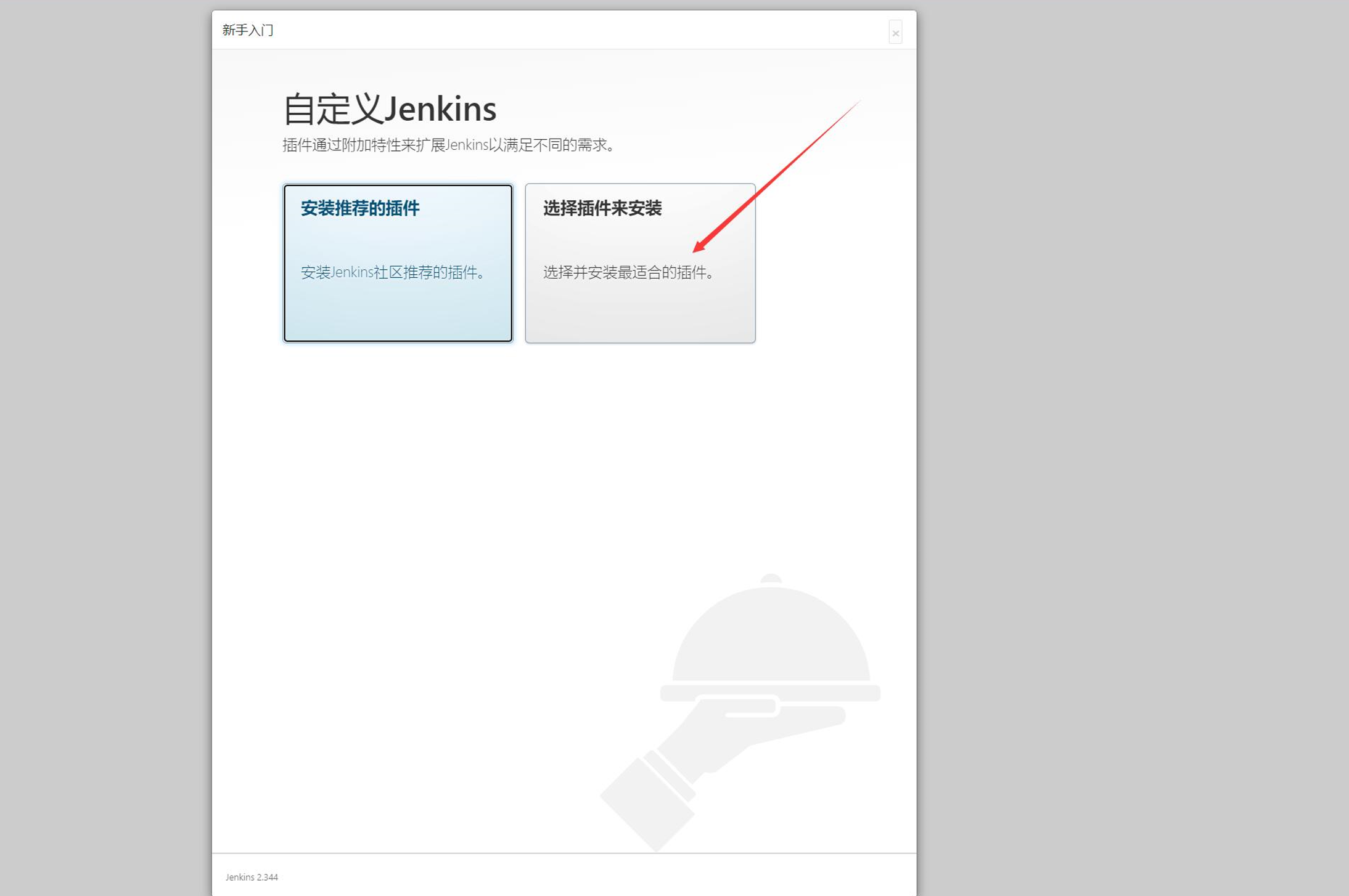Screen dimensions: 1349x896
Task: Click the 自定义Jenkins heading text
Action: [x=389, y=109]
